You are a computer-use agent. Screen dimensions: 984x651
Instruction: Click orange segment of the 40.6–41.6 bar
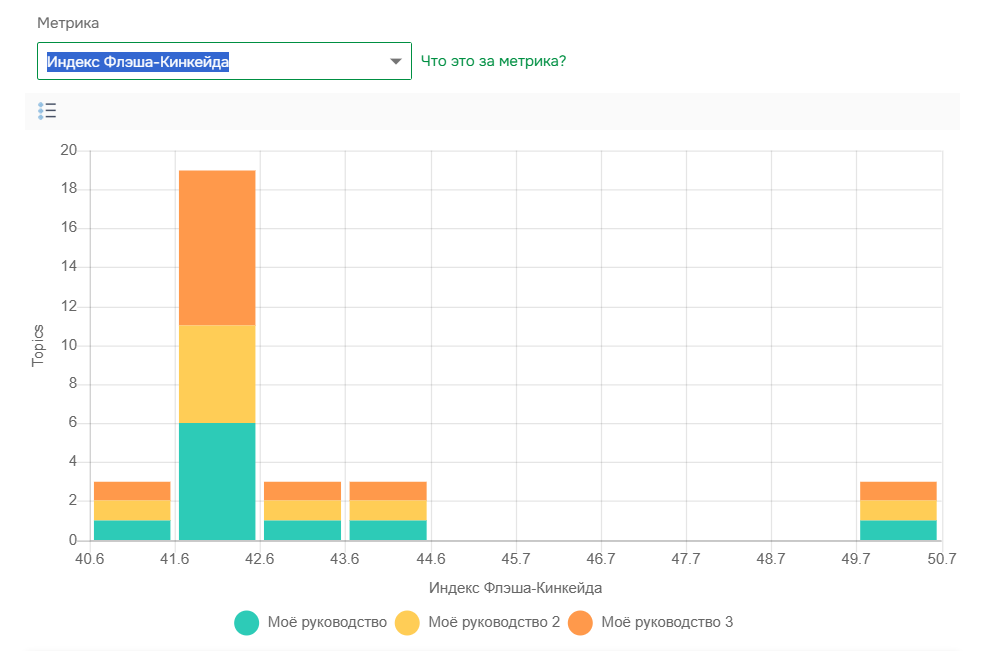132,491
